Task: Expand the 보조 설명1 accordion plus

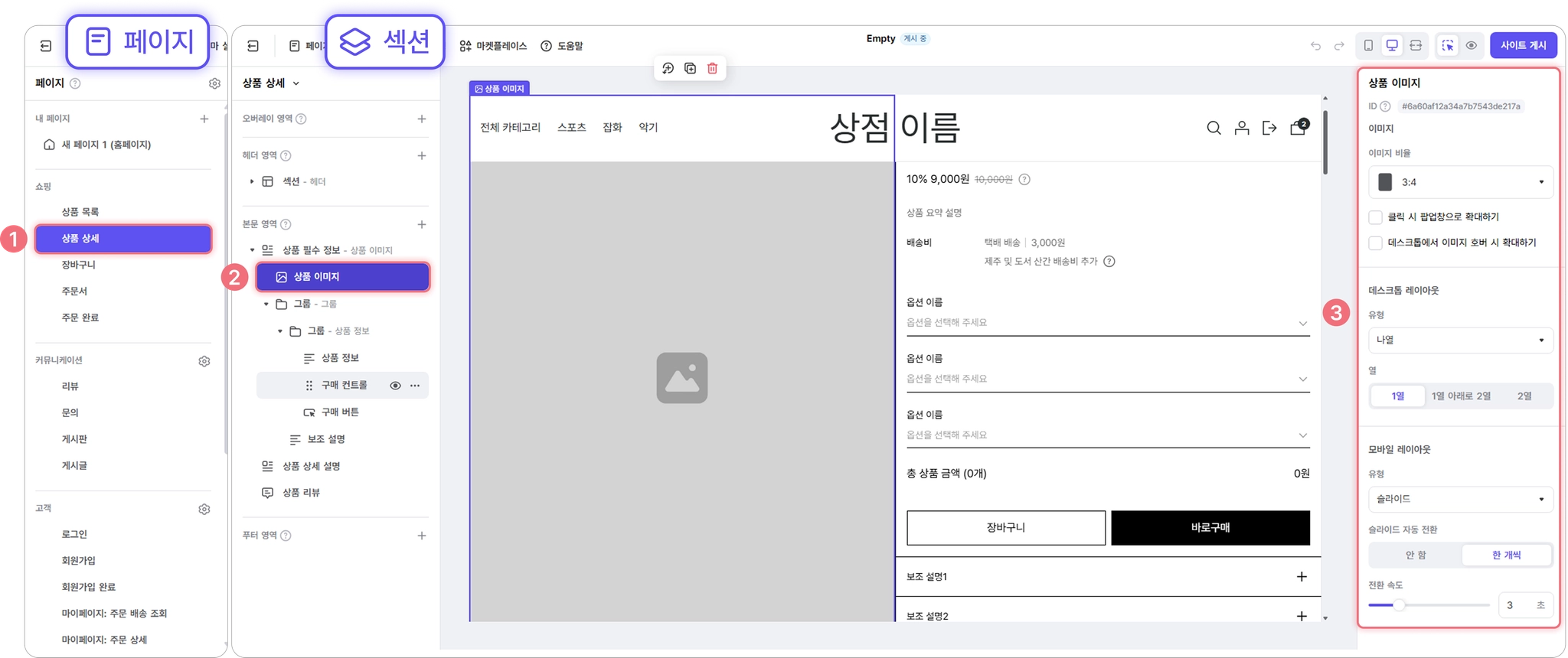Action: [1302, 577]
